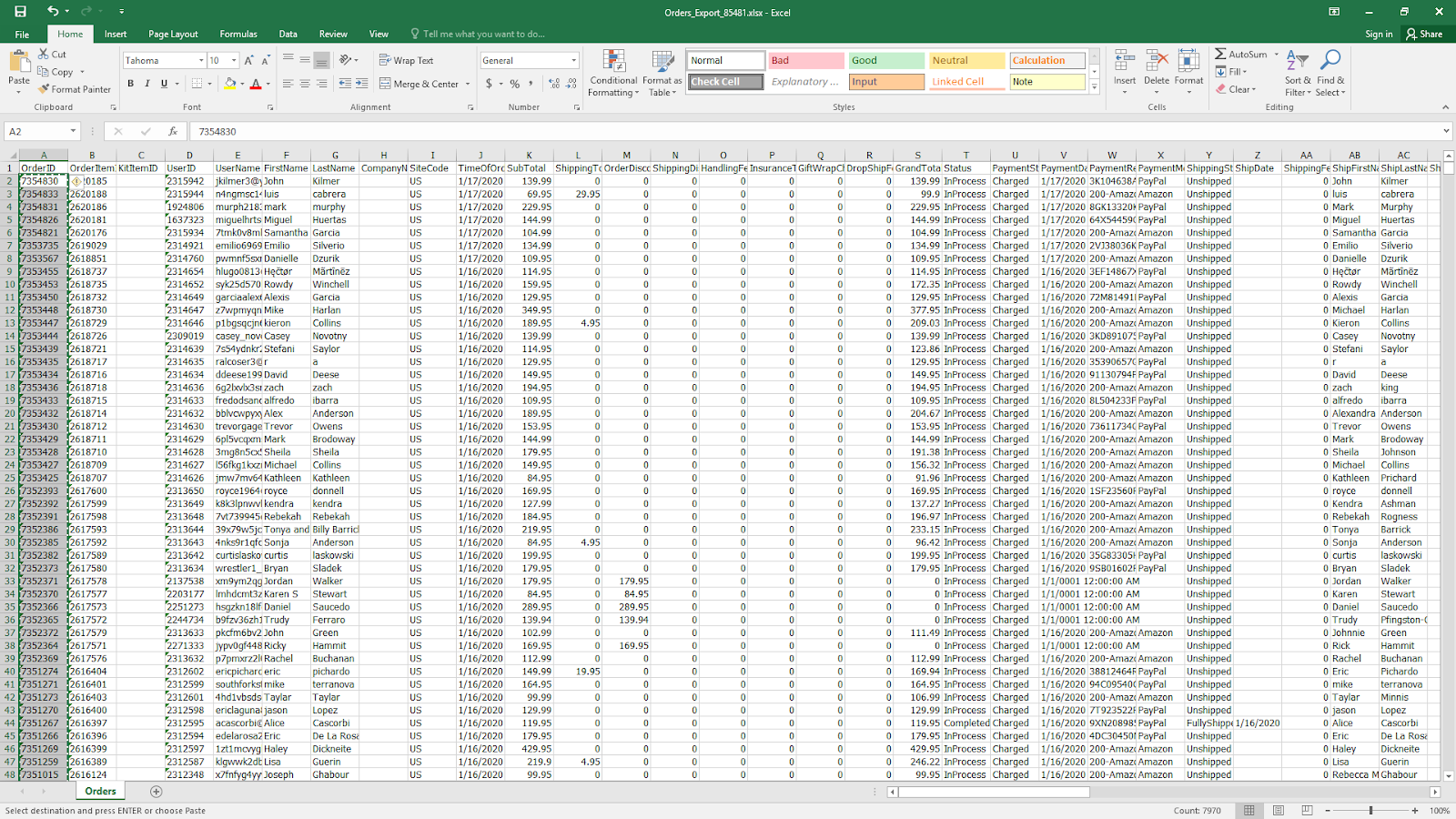Toggle Bold formatting
The height and width of the screenshot is (819, 1456).
pyautogui.click(x=130, y=84)
